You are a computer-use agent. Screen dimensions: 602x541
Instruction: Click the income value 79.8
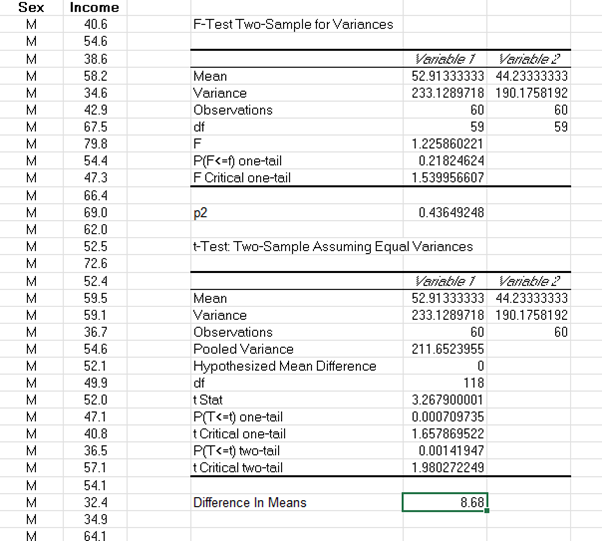(95, 143)
